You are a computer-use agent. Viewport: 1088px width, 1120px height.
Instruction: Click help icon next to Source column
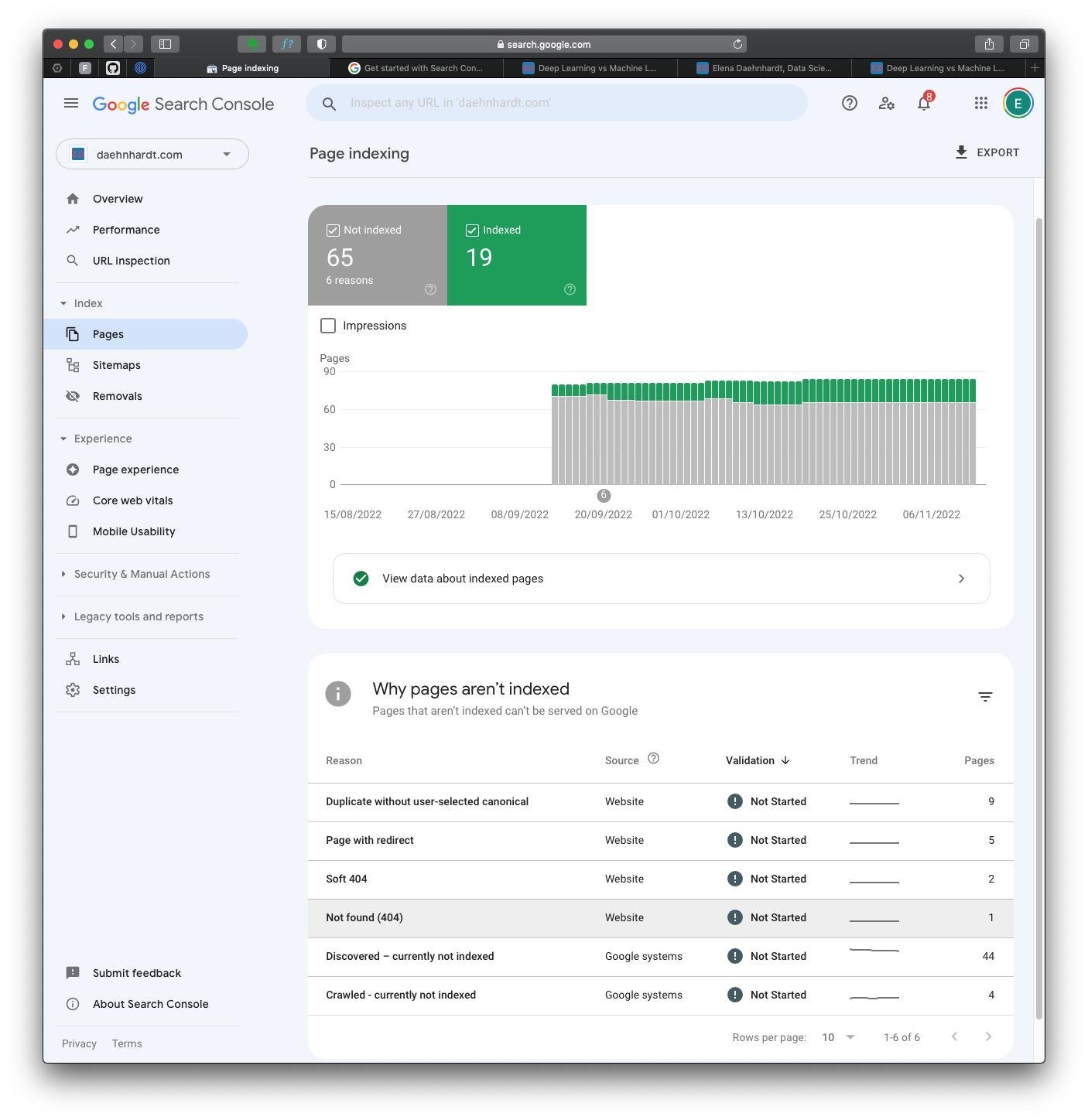tap(653, 759)
